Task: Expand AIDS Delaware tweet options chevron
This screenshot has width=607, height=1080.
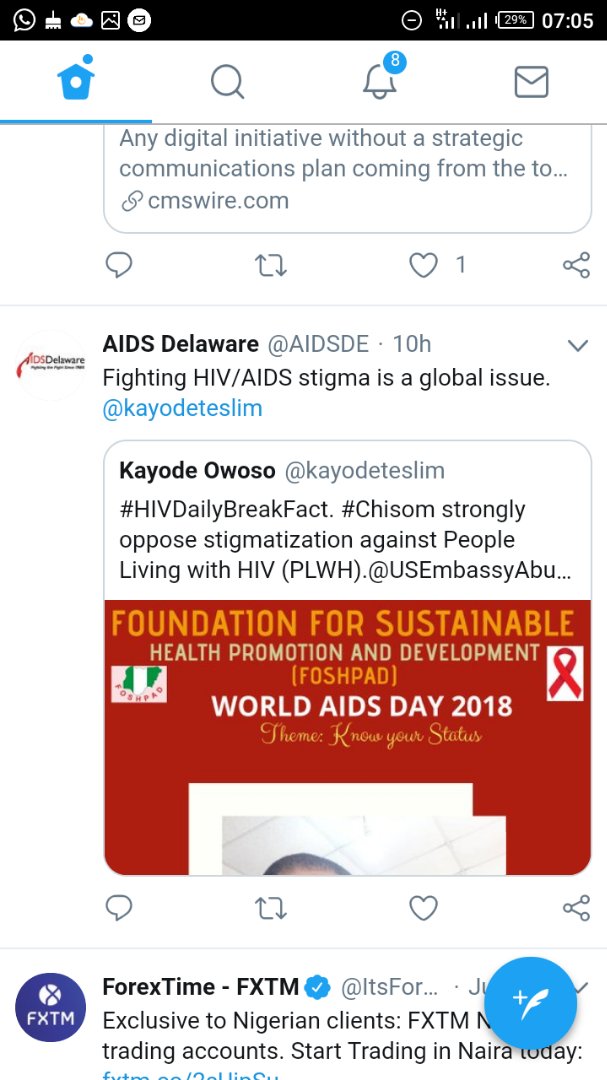Action: [577, 346]
